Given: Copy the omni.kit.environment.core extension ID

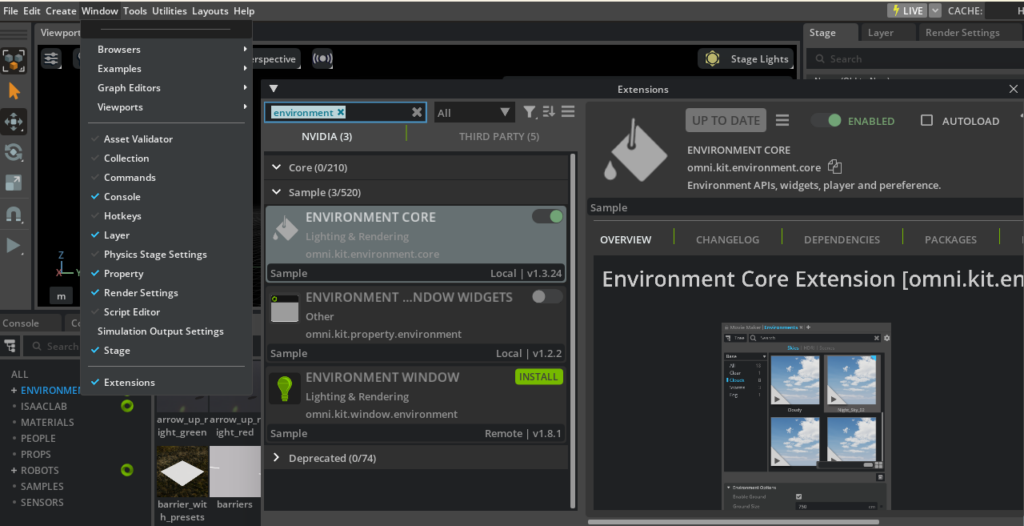Looking at the screenshot, I should point(835,167).
